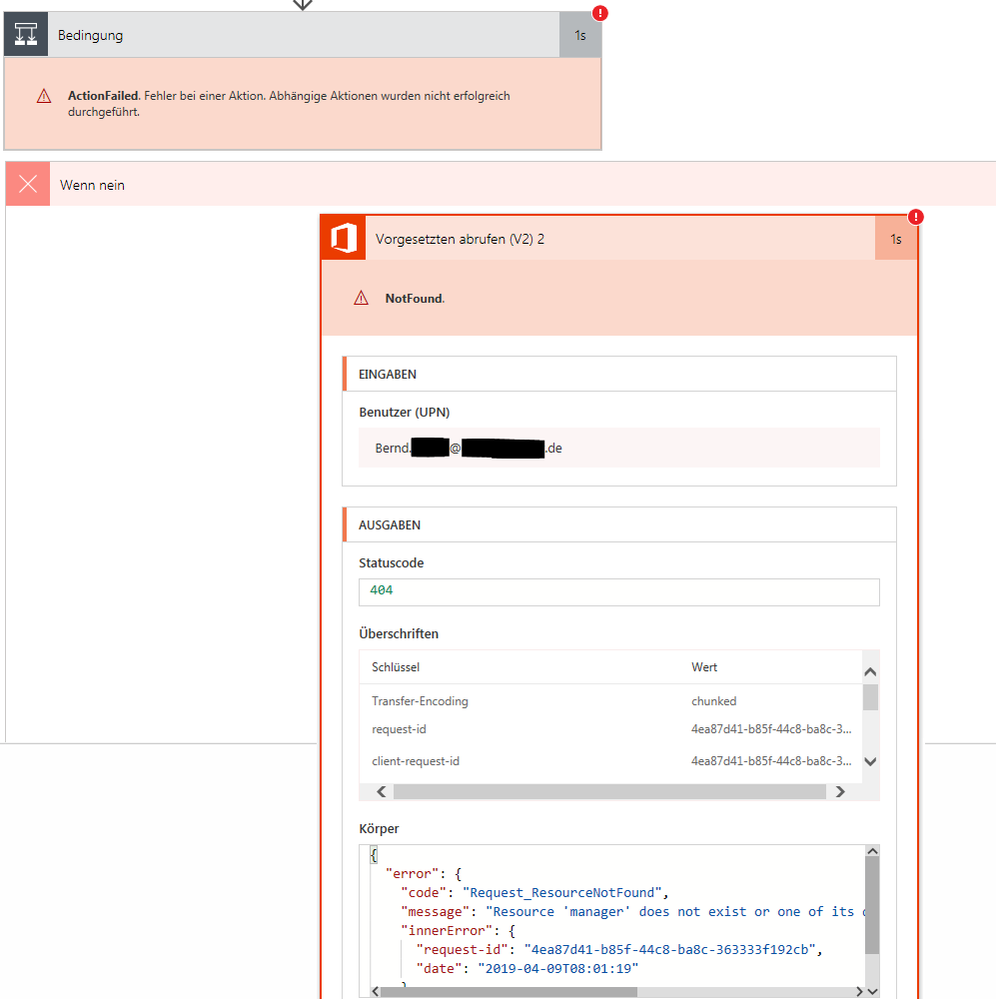Viewport: 996px width, 999px height.
Task: Click the request-id value 4ea87d41-b85f
Action: pos(771,729)
